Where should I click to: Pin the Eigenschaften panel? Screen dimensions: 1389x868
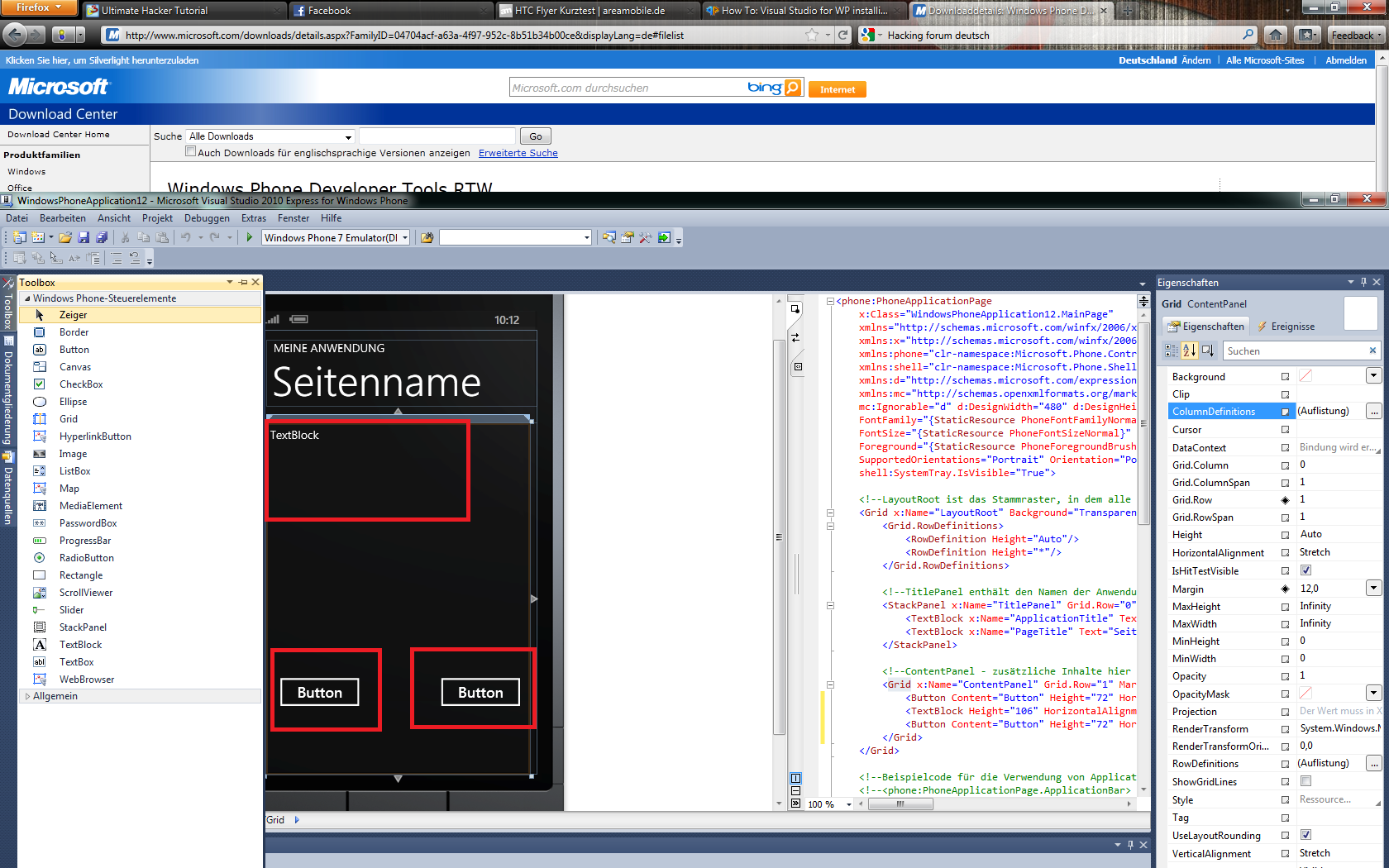pos(1364,282)
